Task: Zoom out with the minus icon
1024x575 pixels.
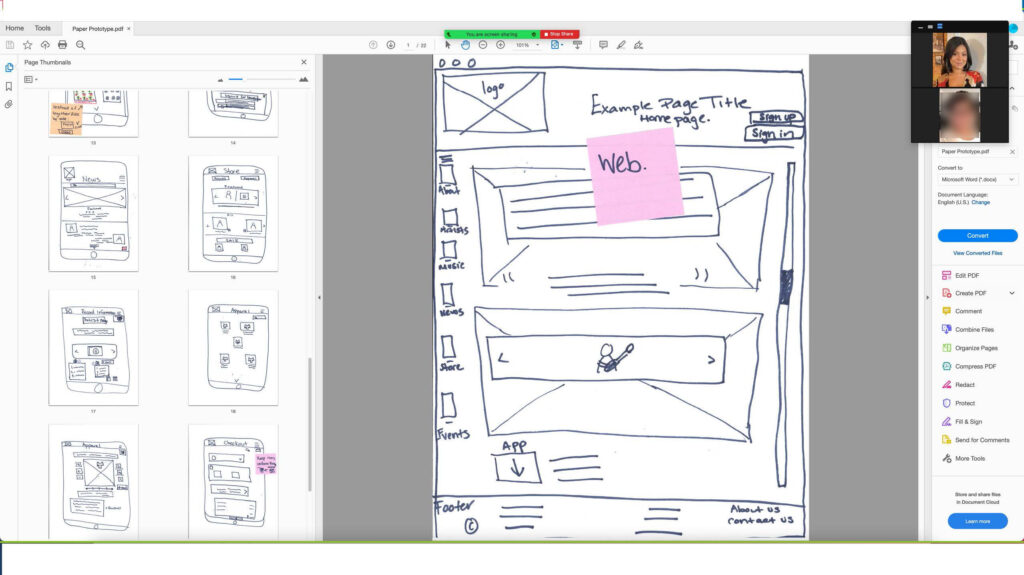Action: [x=483, y=45]
